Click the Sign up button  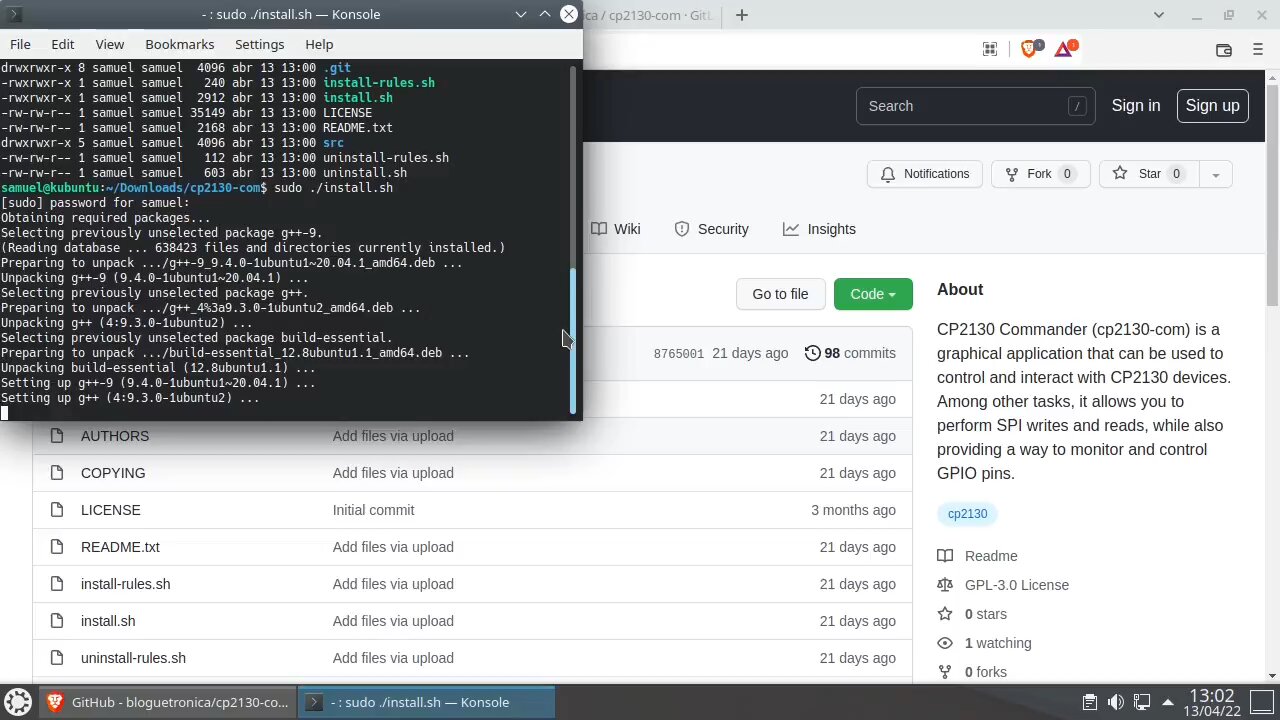1212,106
